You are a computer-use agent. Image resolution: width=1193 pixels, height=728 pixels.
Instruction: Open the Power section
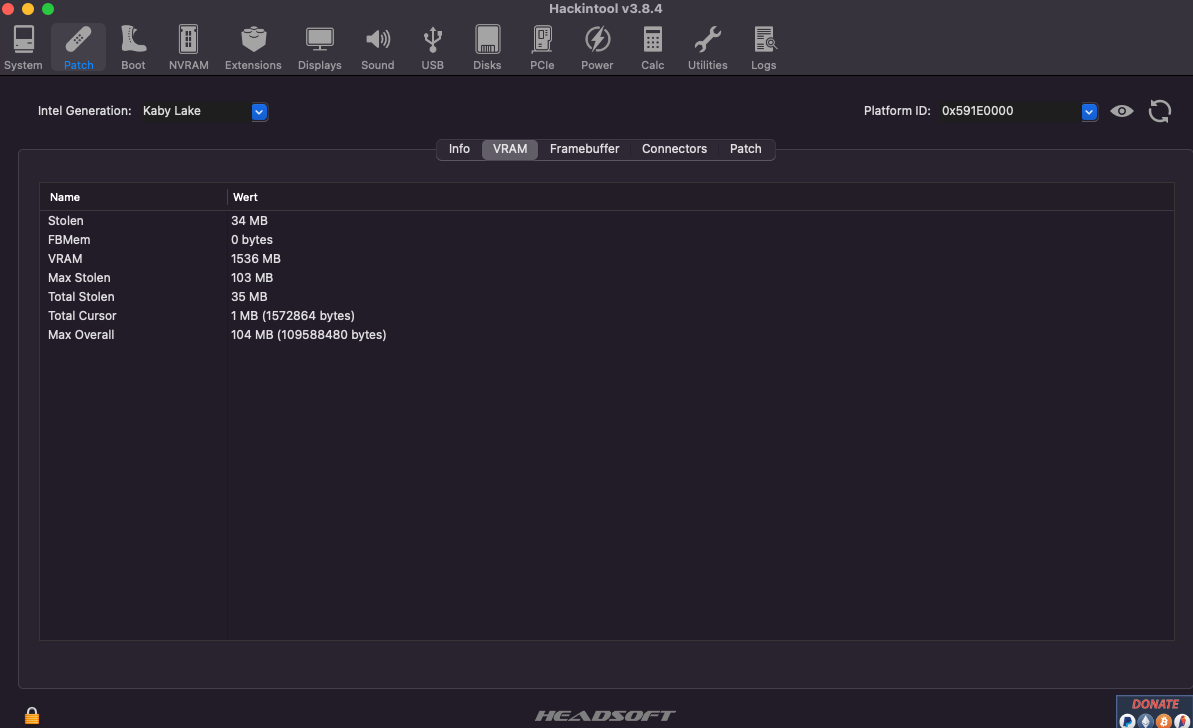coord(597,48)
